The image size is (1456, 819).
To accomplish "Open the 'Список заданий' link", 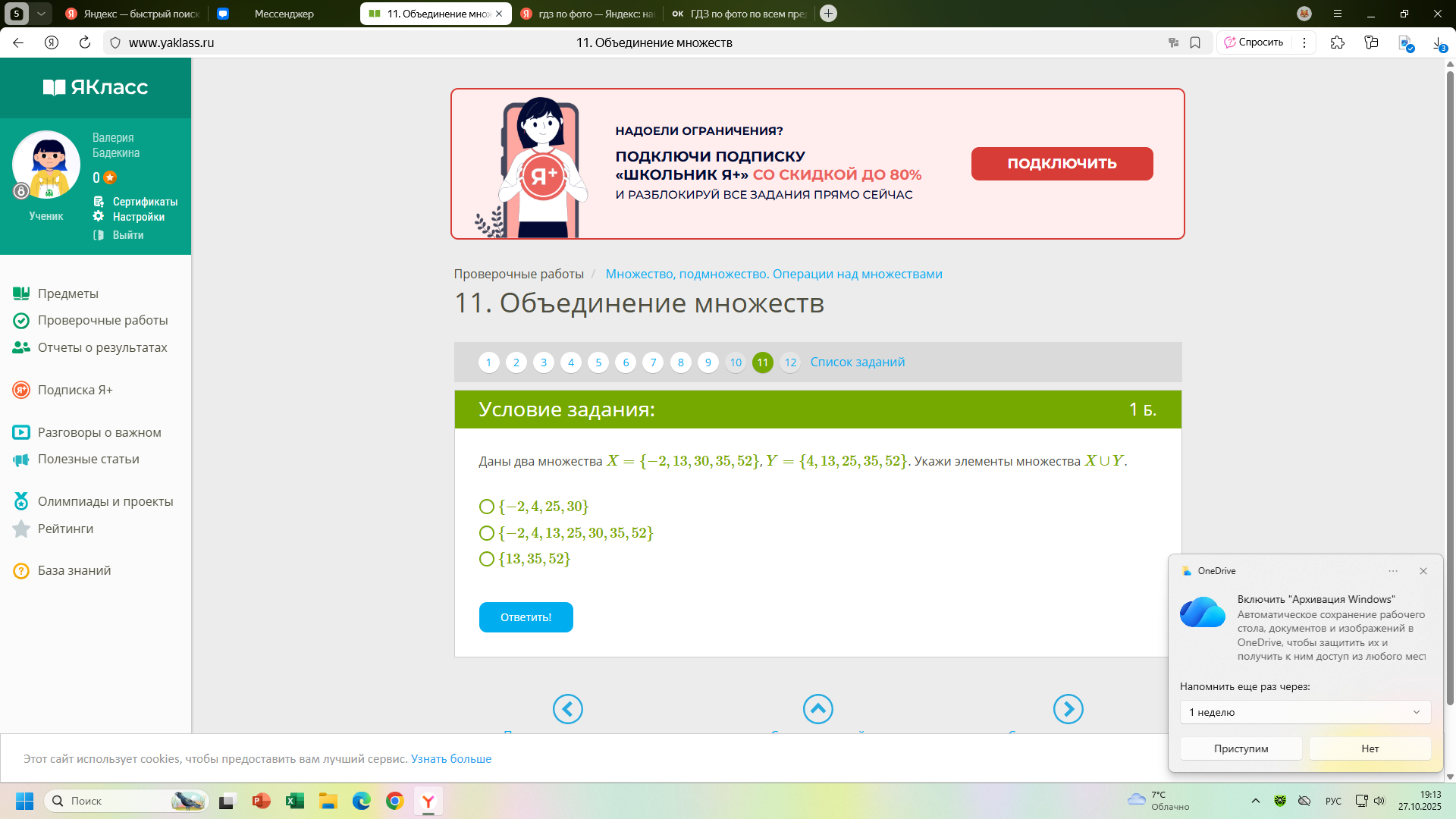I will pos(857,362).
